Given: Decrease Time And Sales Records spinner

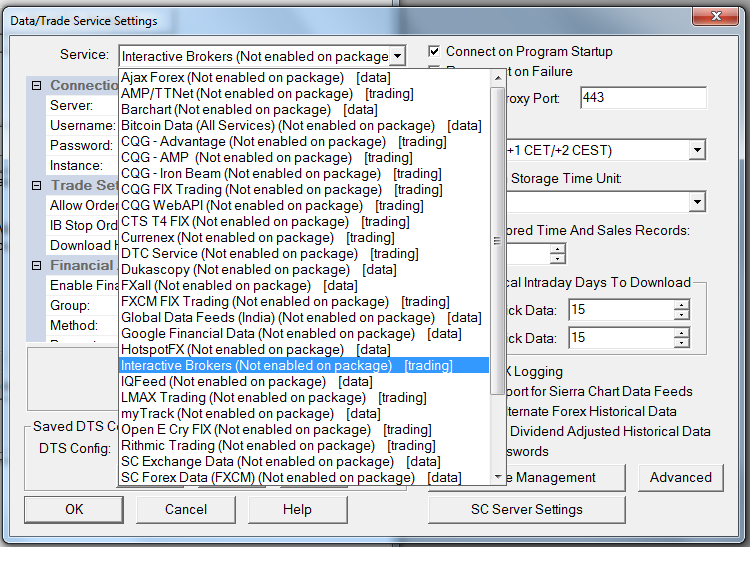Looking at the screenshot, I should click(x=558, y=258).
